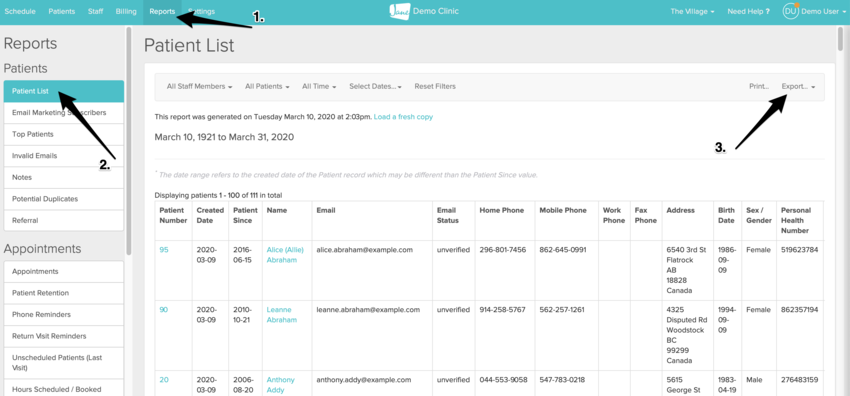Select Patient List report in sidebar

click(x=63, y=91)
